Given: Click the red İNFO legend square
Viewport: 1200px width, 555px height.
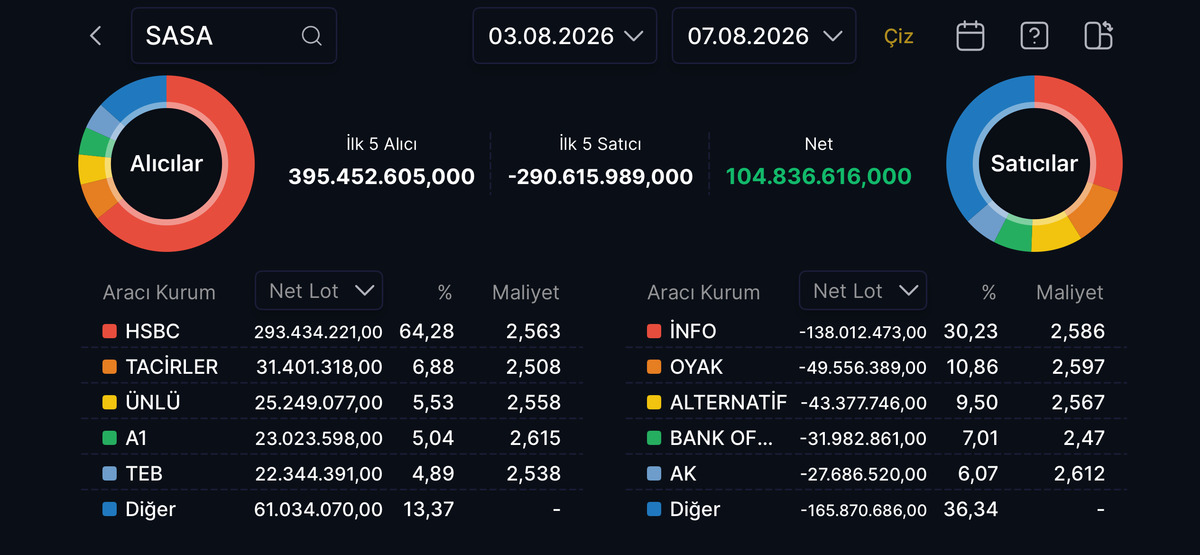Looking at the screenshot, I should (x=654, y=331).
